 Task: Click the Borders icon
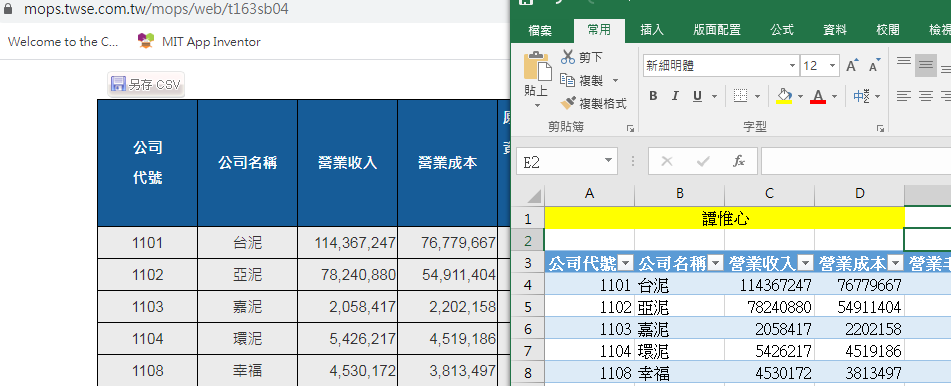pos(740,96)
